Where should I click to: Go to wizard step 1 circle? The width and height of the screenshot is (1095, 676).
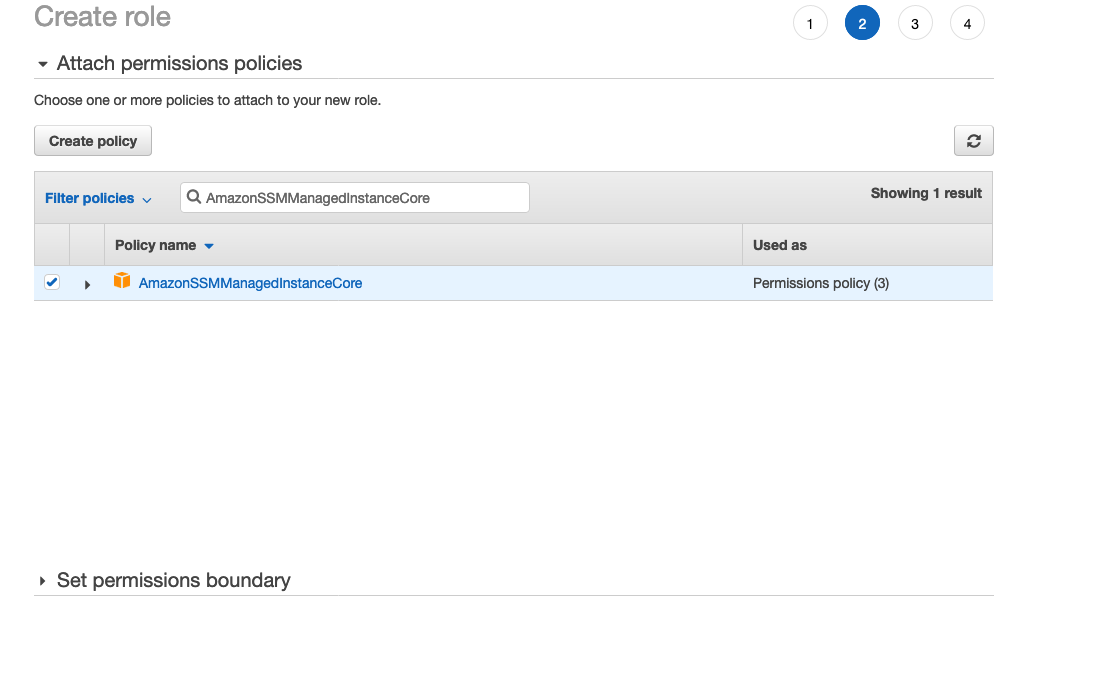click(810, 24)
